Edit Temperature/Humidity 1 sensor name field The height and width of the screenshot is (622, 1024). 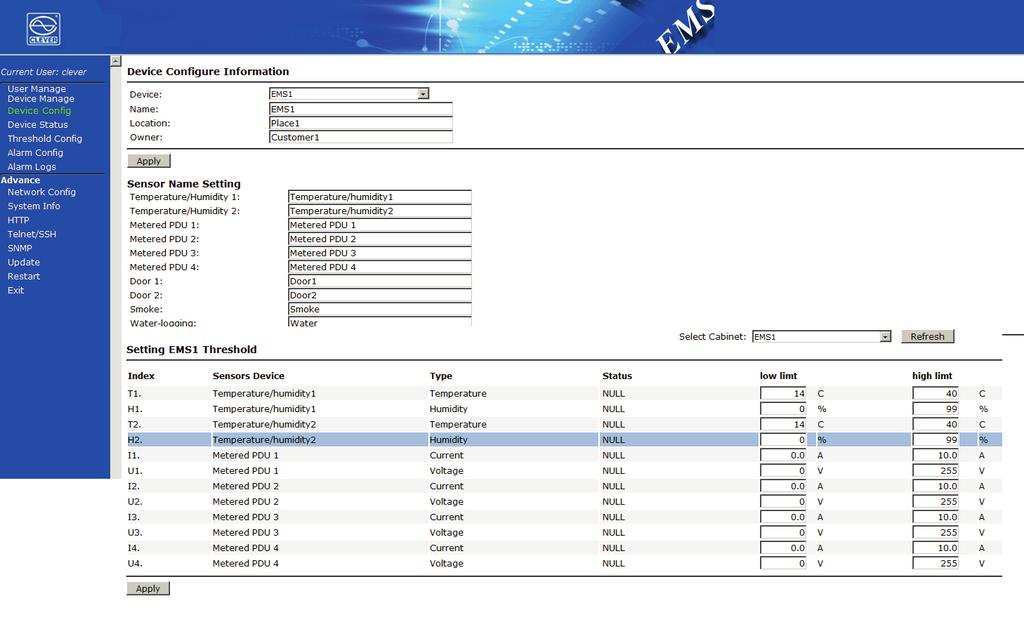(379, 197)
